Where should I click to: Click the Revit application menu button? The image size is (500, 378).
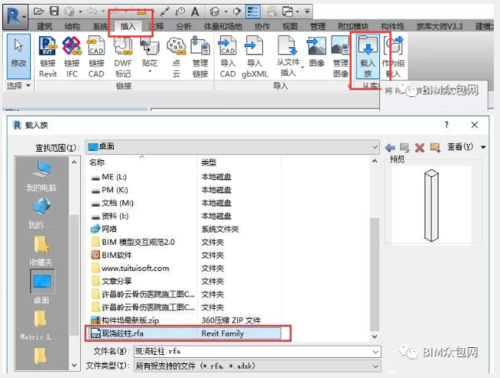[15, 16]
